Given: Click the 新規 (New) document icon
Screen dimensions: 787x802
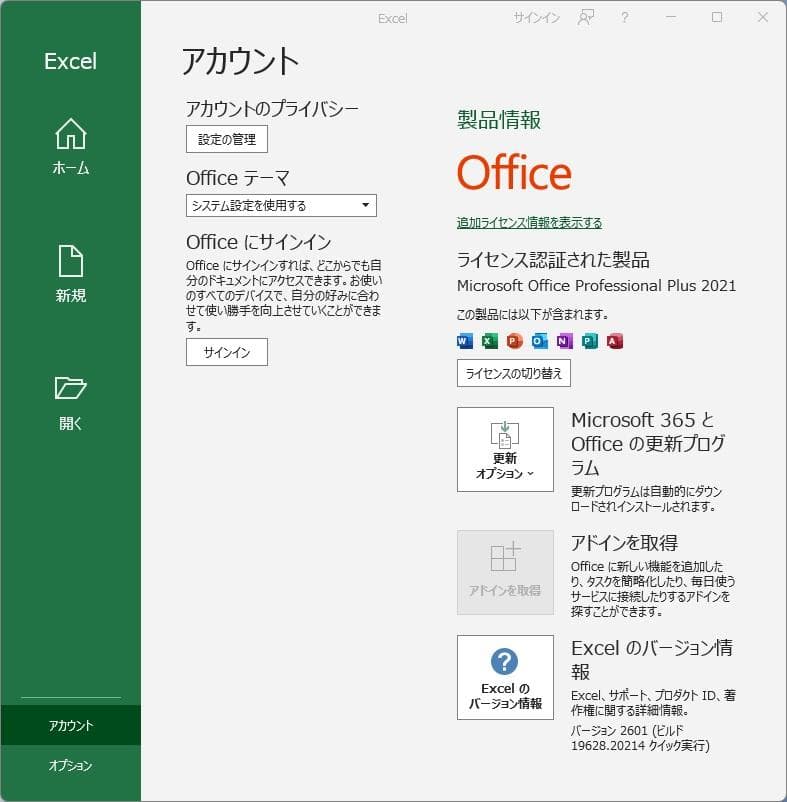Looking at the screenshot, I should click(x=71, y=261).
